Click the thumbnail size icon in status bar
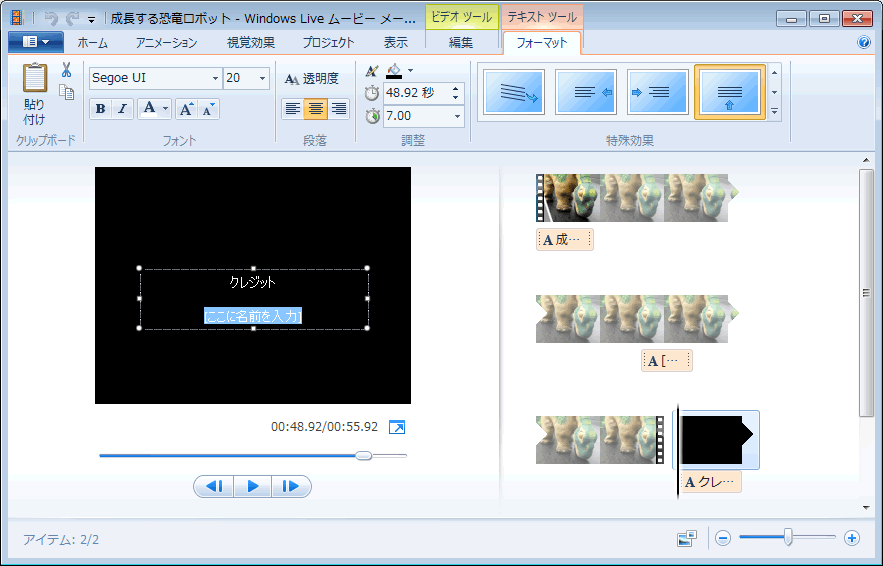 click(686, 539)
